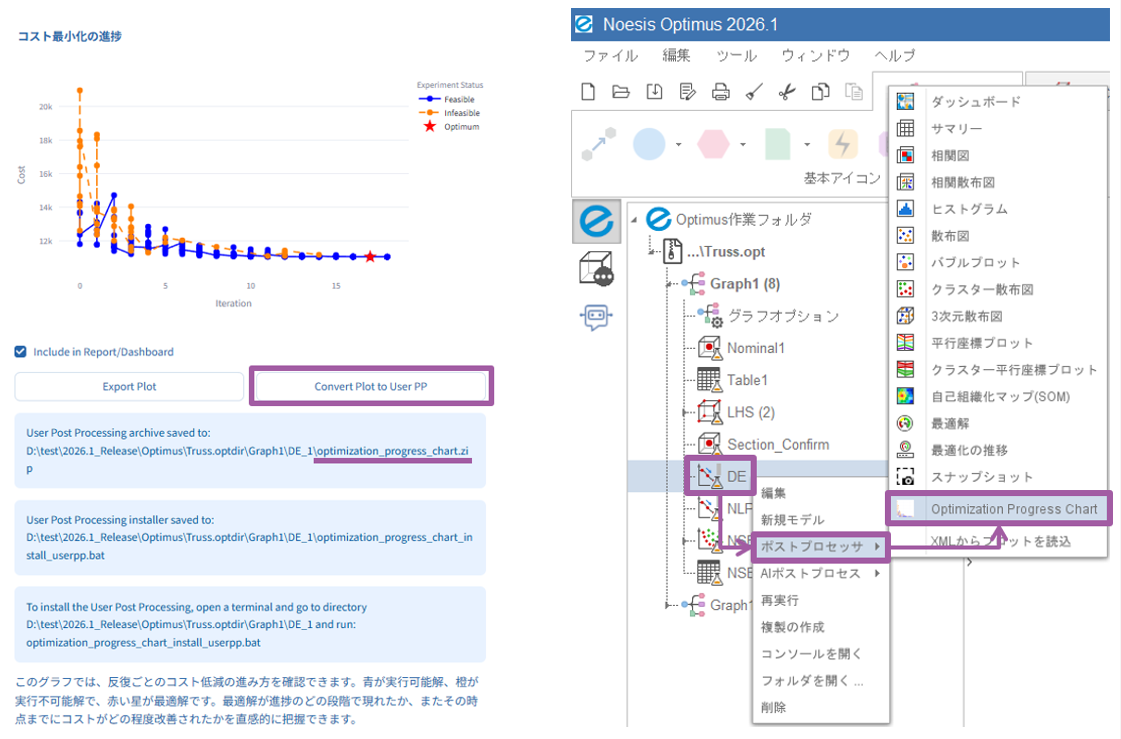Viewport: 1121px width, 739px height.
Task: Open the ツール menu
Action: (736, 56)
